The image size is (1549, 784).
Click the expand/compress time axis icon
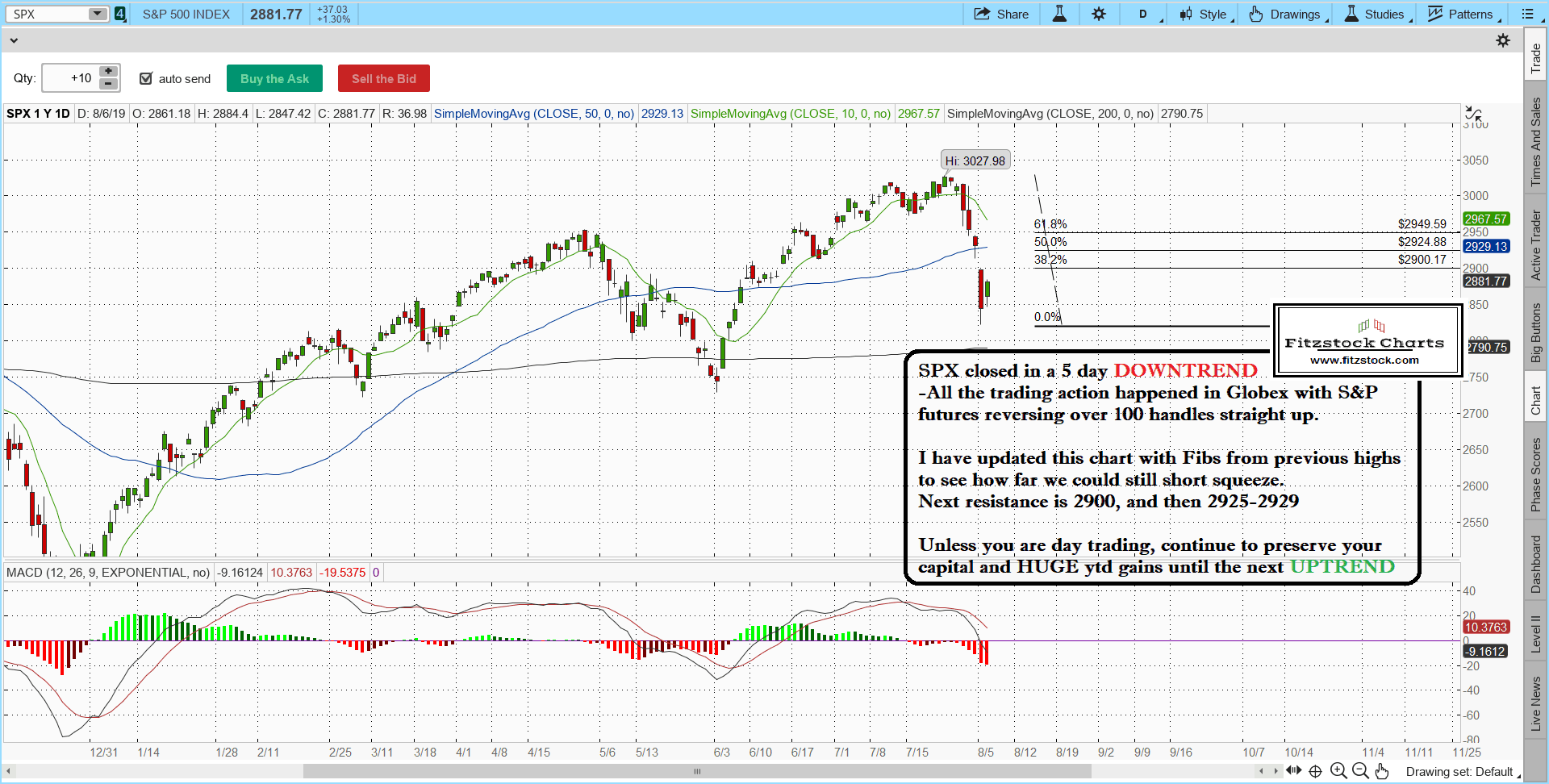pyautogui.click(x=1294, y=771)
